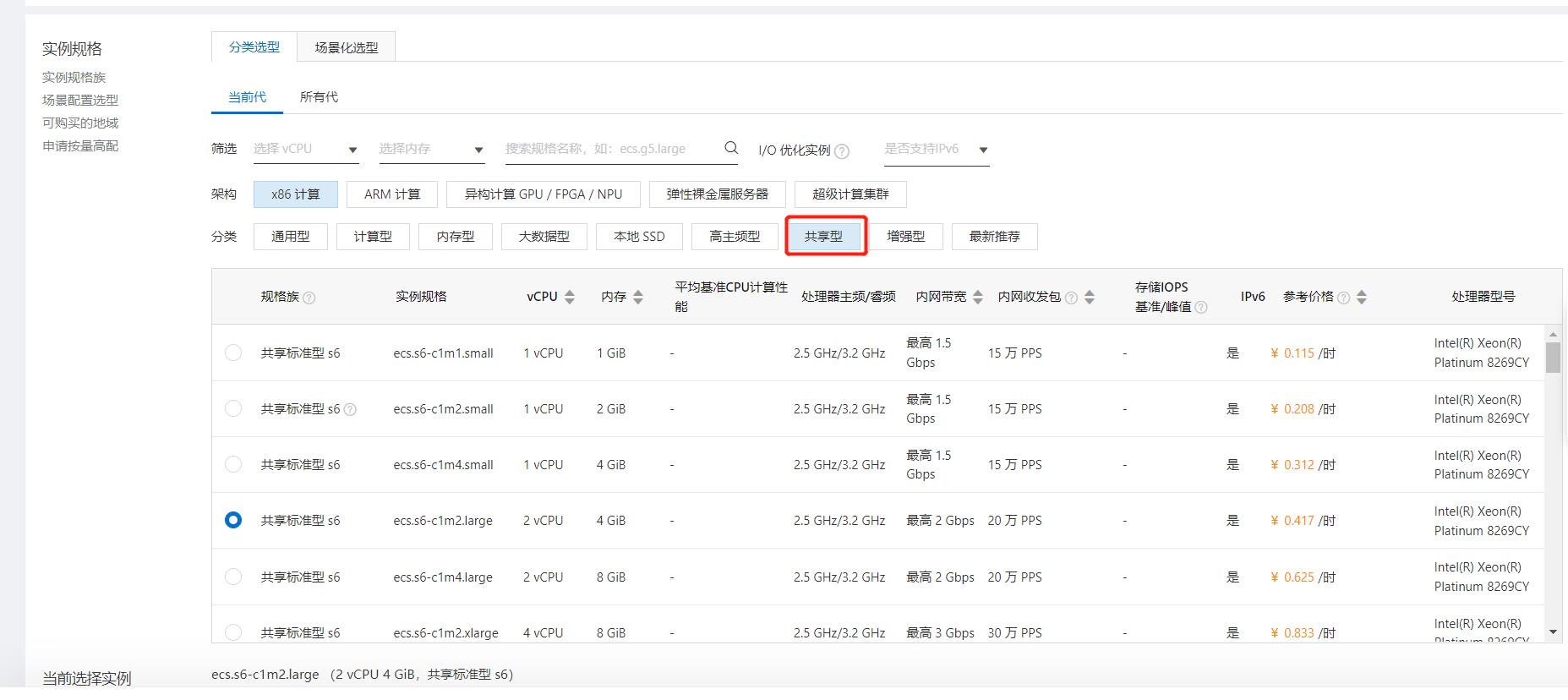
Task: Select 超级计算集群 architecture
Action: coord(851,194)
